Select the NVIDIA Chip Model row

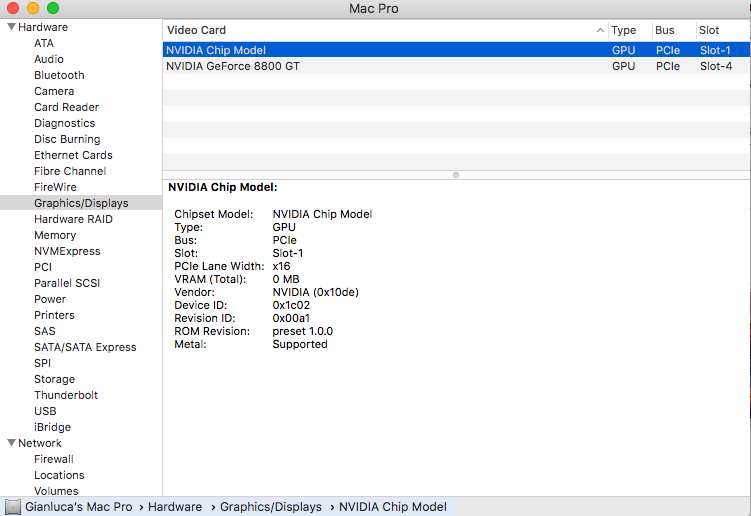(x=456, y=50)
